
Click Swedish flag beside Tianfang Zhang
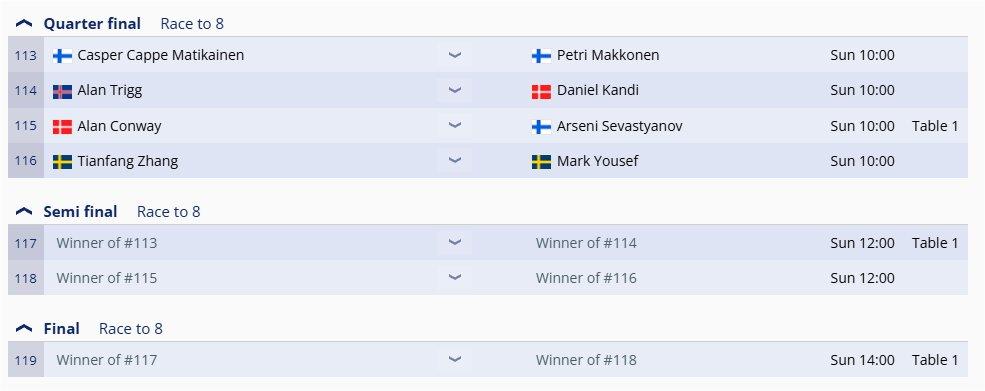click(x=62, y=162)
